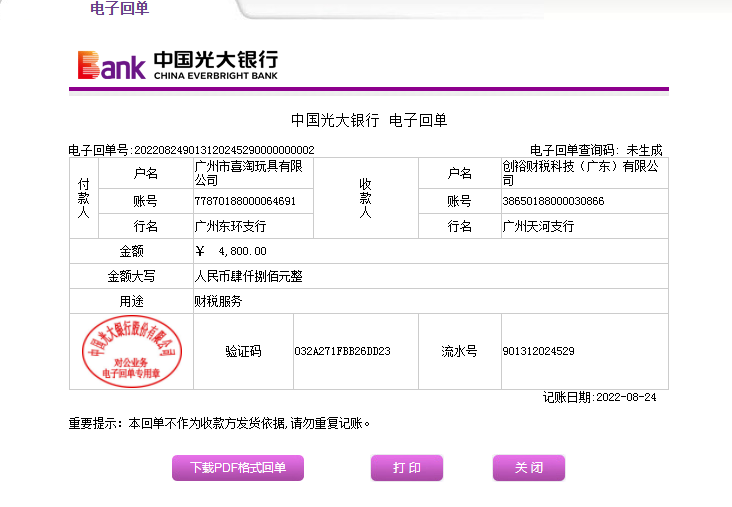Click the 打印 print button

tap(407, 467)
